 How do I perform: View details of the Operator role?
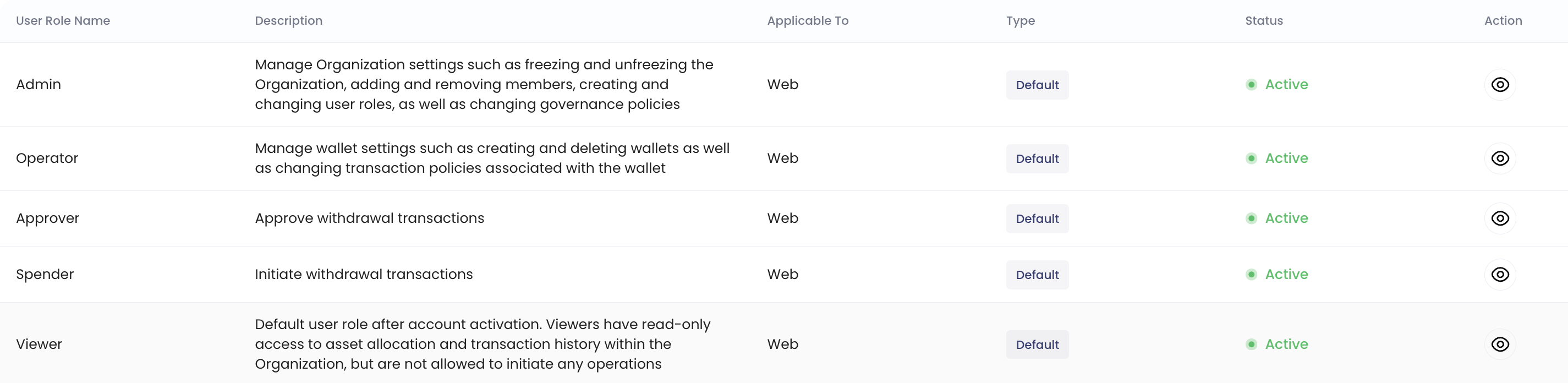1499,158
